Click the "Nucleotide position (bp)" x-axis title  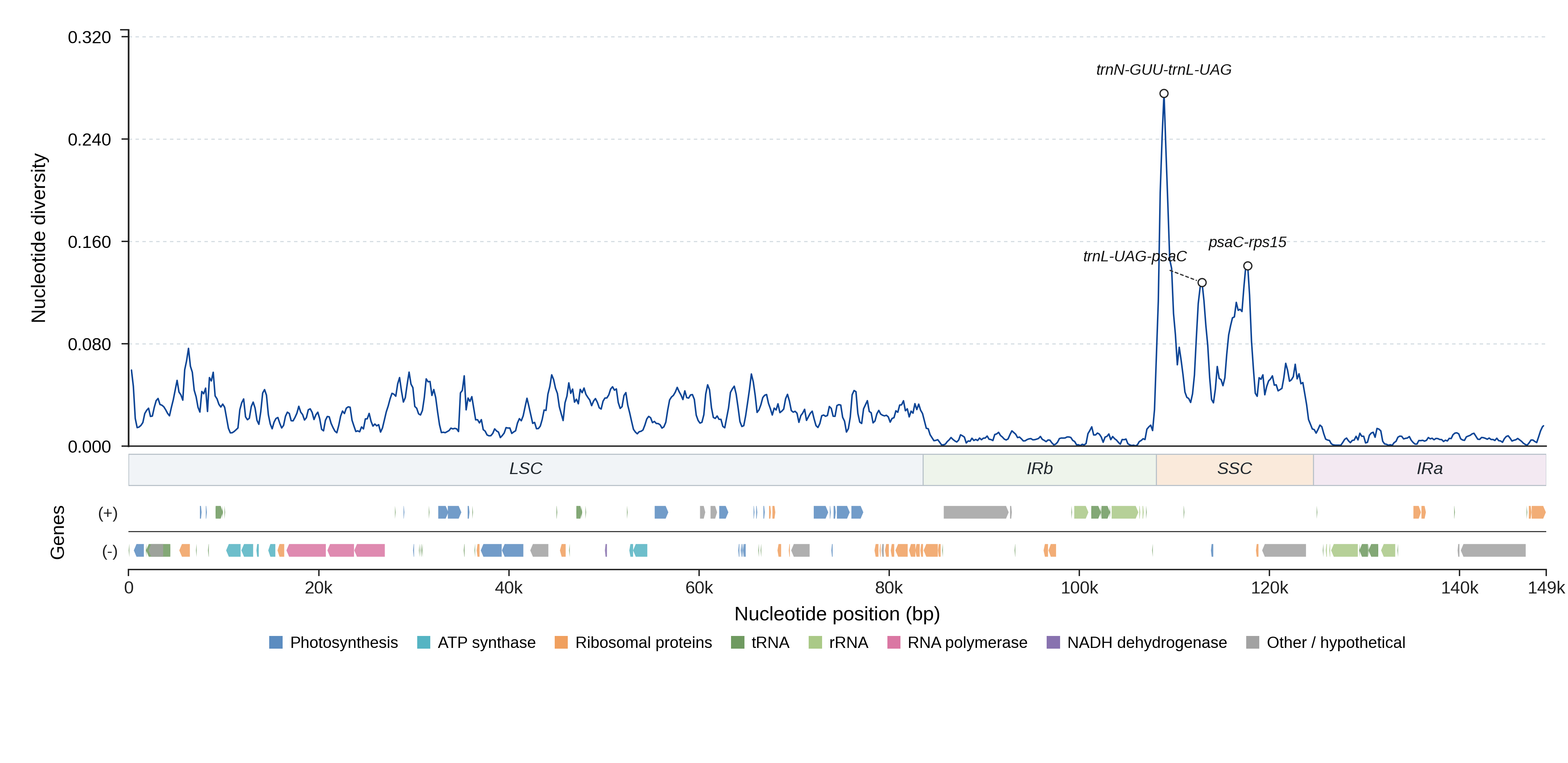tap(837, 614)
